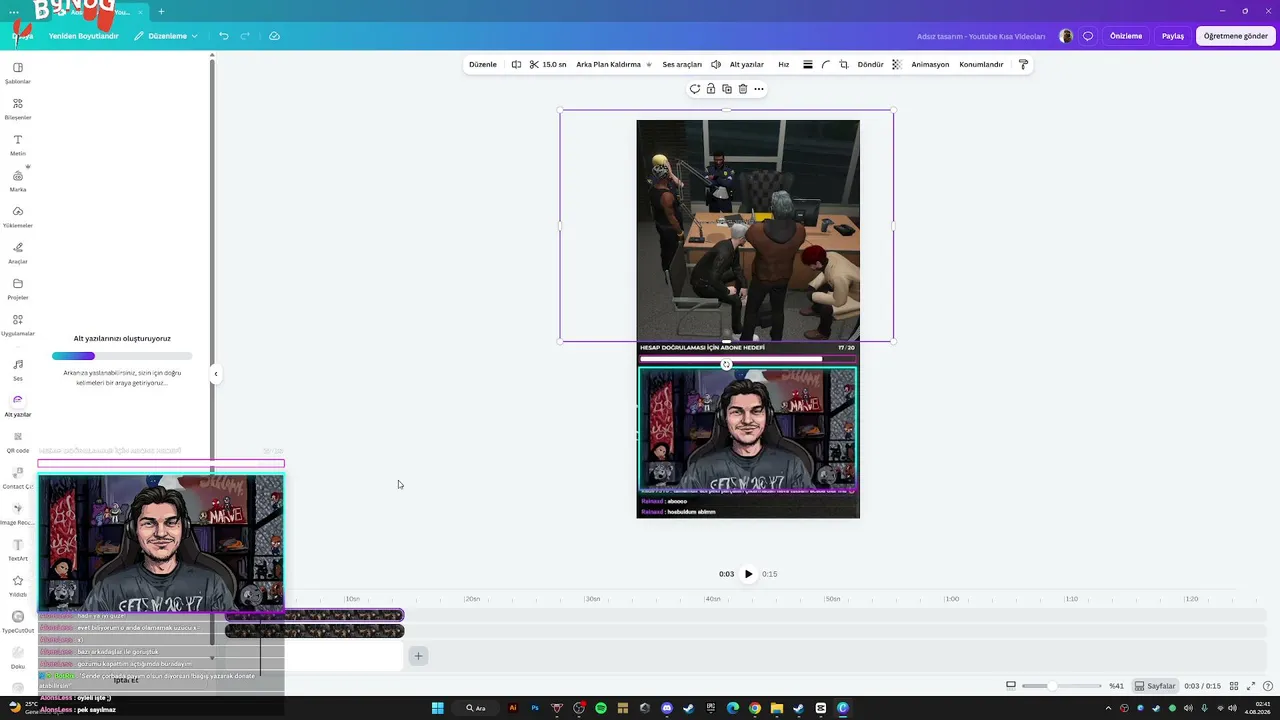This screenshot has width=1280, height=720.
Task: Open the help question mark icon
Action: pos(1268,686)
